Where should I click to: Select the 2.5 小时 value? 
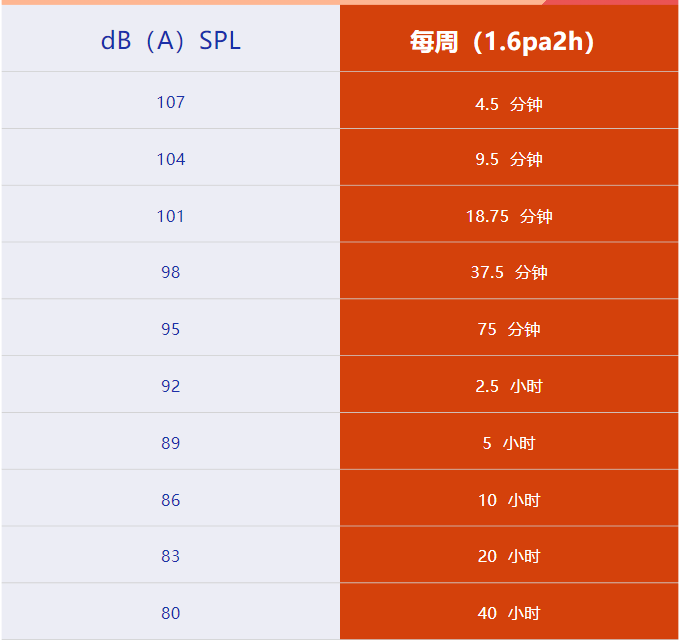pos(509,386)
